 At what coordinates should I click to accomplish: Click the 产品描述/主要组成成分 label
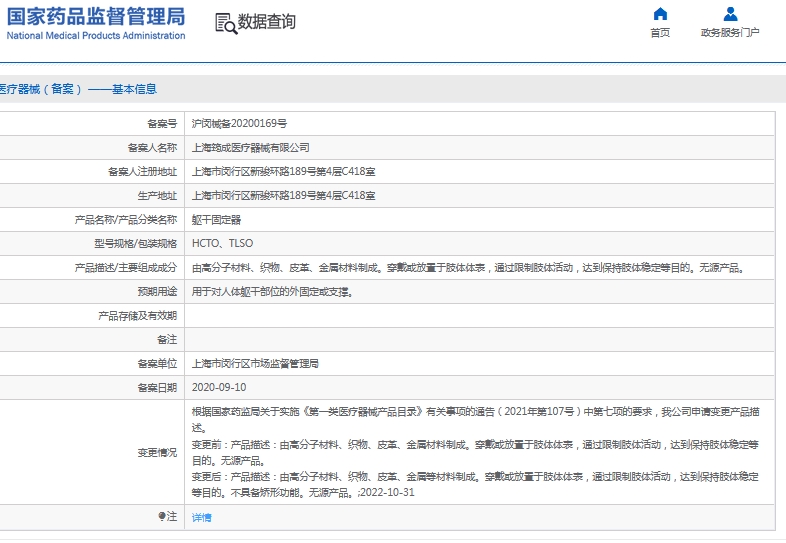[125, 268]
